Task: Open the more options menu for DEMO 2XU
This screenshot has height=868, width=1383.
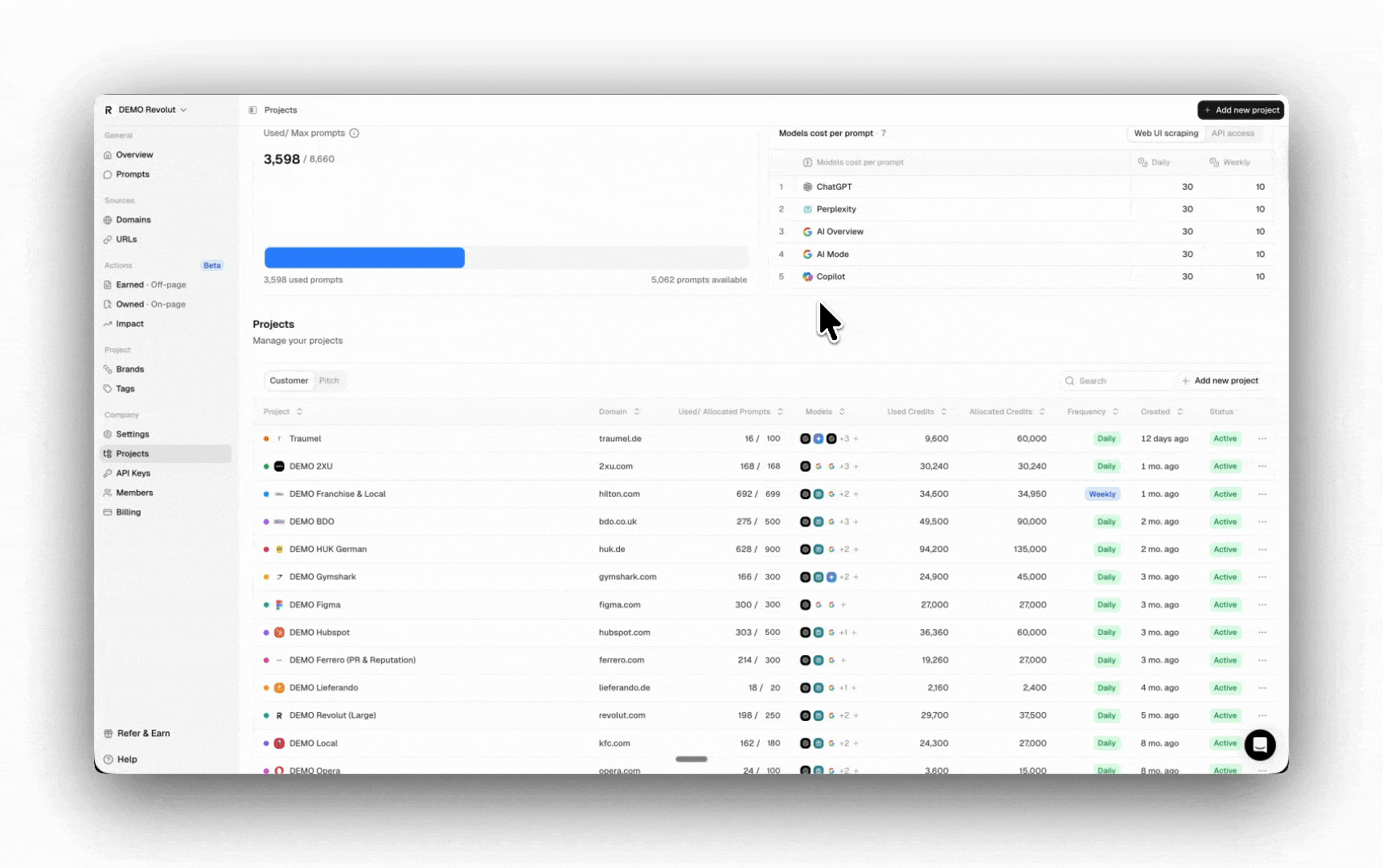Action: pyautogui.click(x=1262, y=466)
